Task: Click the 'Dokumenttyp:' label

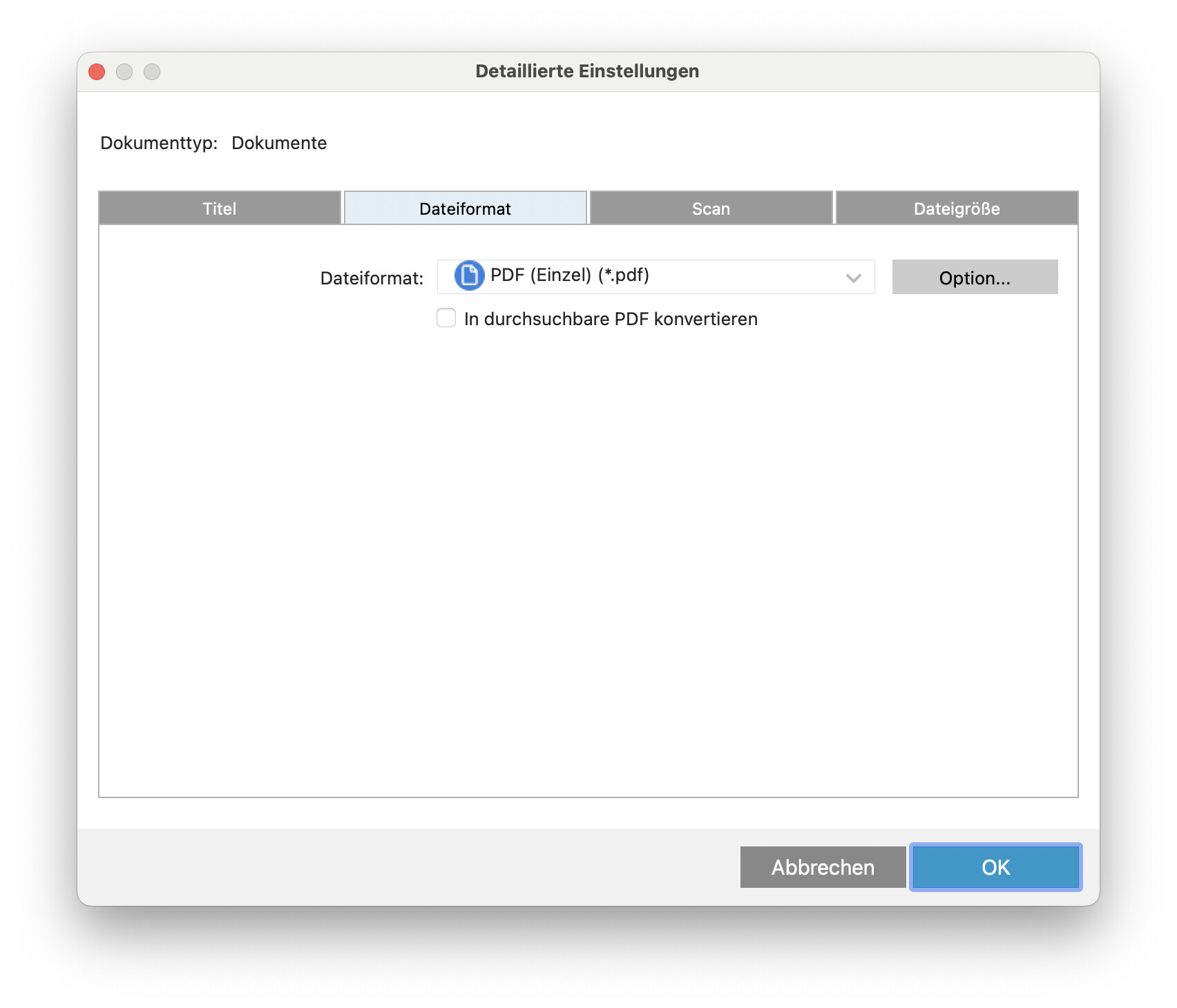Action: [159, 143]
